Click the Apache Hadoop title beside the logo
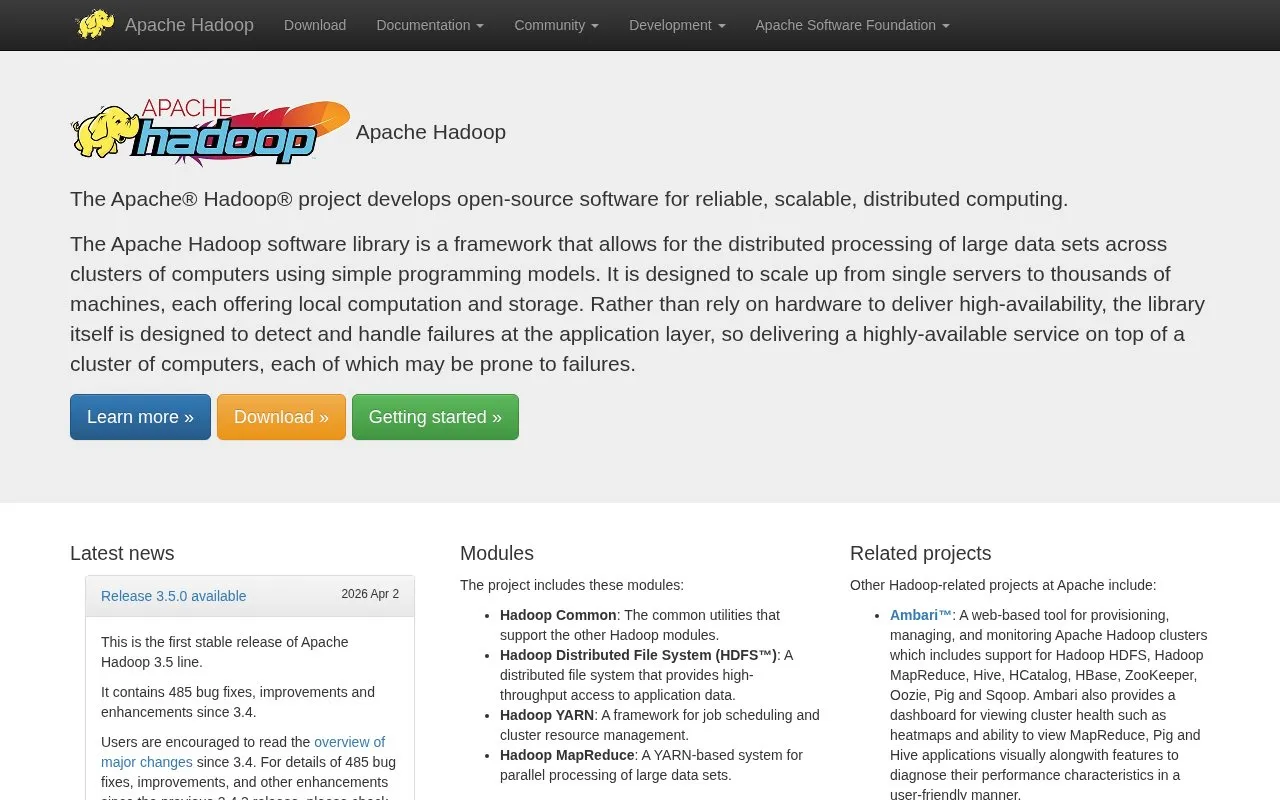Viewport: 1280px width, 800px height. tap(431, 132)
